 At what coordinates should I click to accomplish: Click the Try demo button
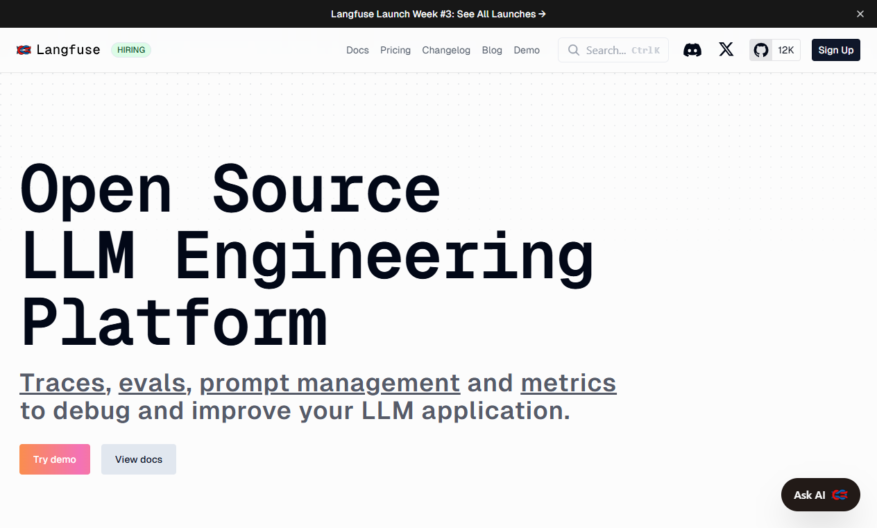(55, 459)
